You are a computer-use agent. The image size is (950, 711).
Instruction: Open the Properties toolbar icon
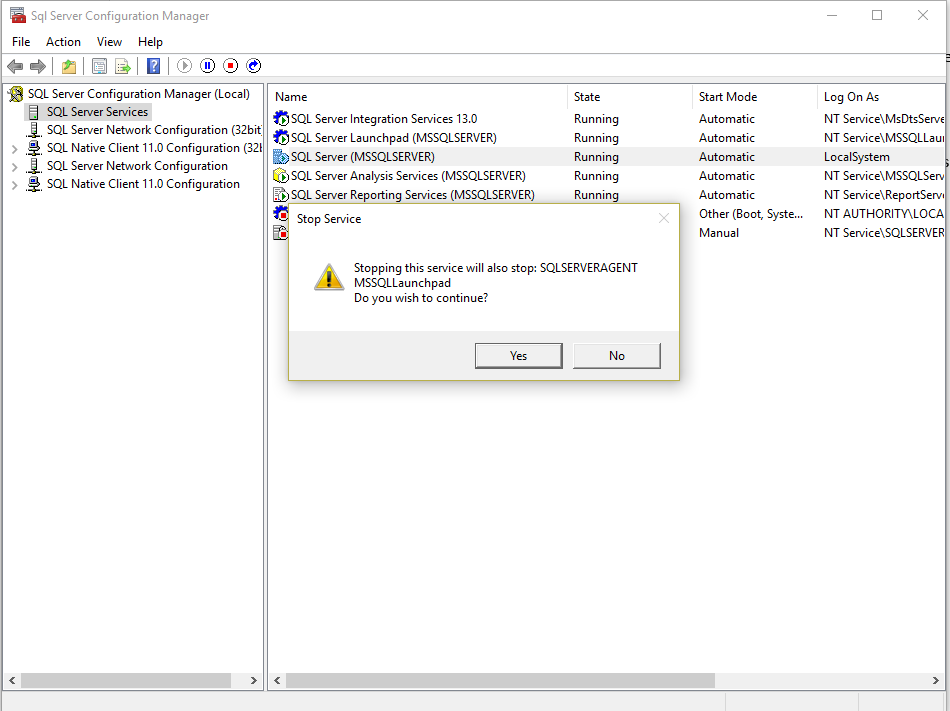[99, 66]
